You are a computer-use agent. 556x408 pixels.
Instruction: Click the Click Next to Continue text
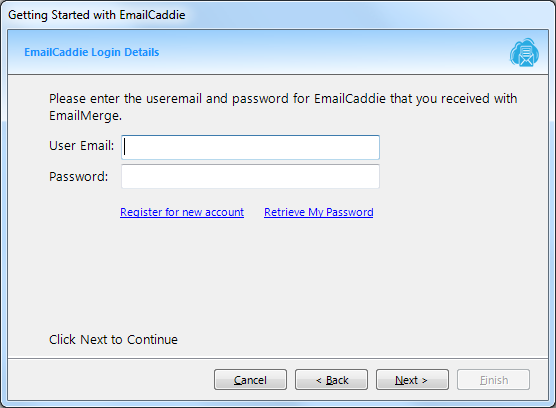(x=113, y=340)
